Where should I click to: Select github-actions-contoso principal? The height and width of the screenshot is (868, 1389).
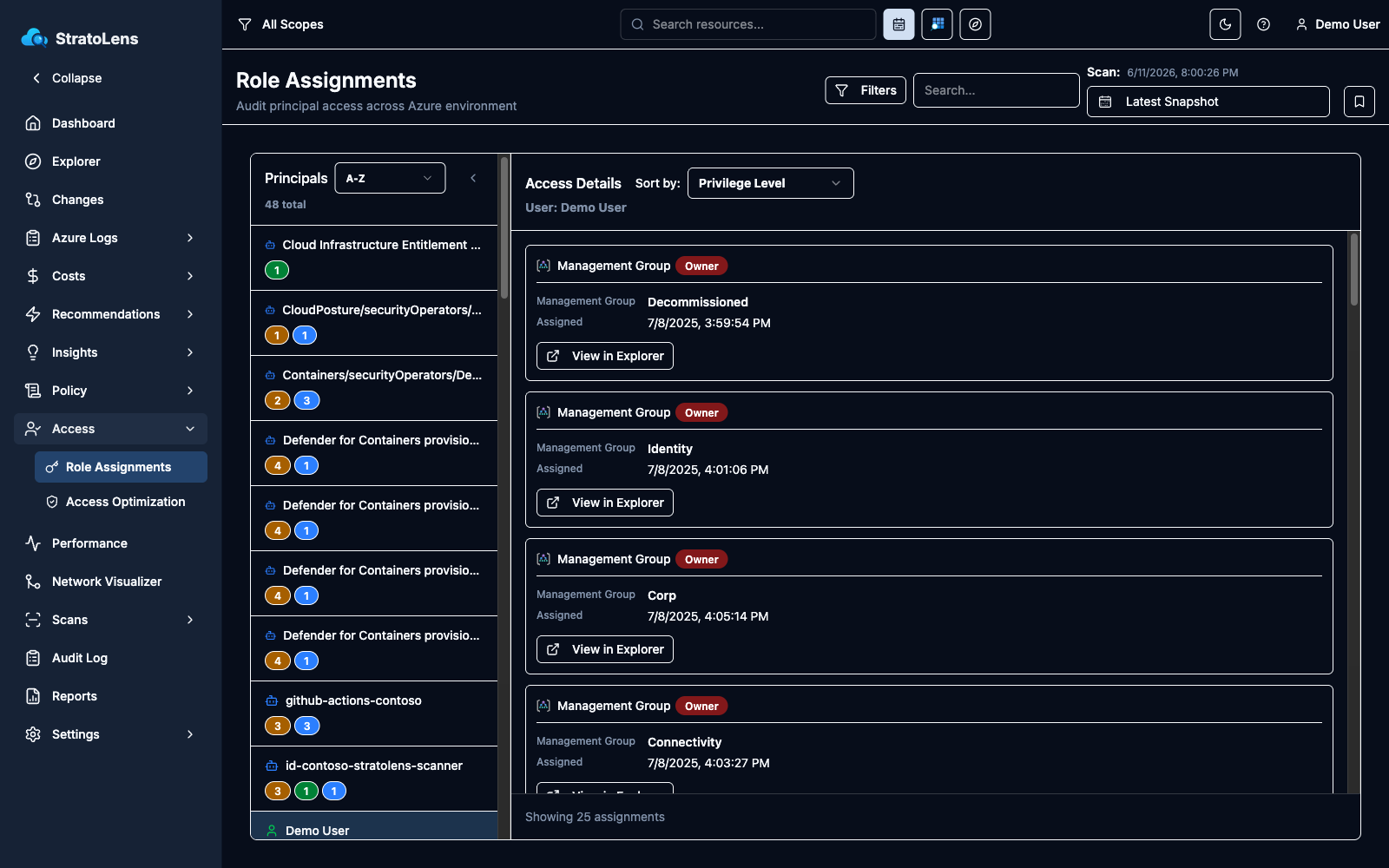[374, 713]
